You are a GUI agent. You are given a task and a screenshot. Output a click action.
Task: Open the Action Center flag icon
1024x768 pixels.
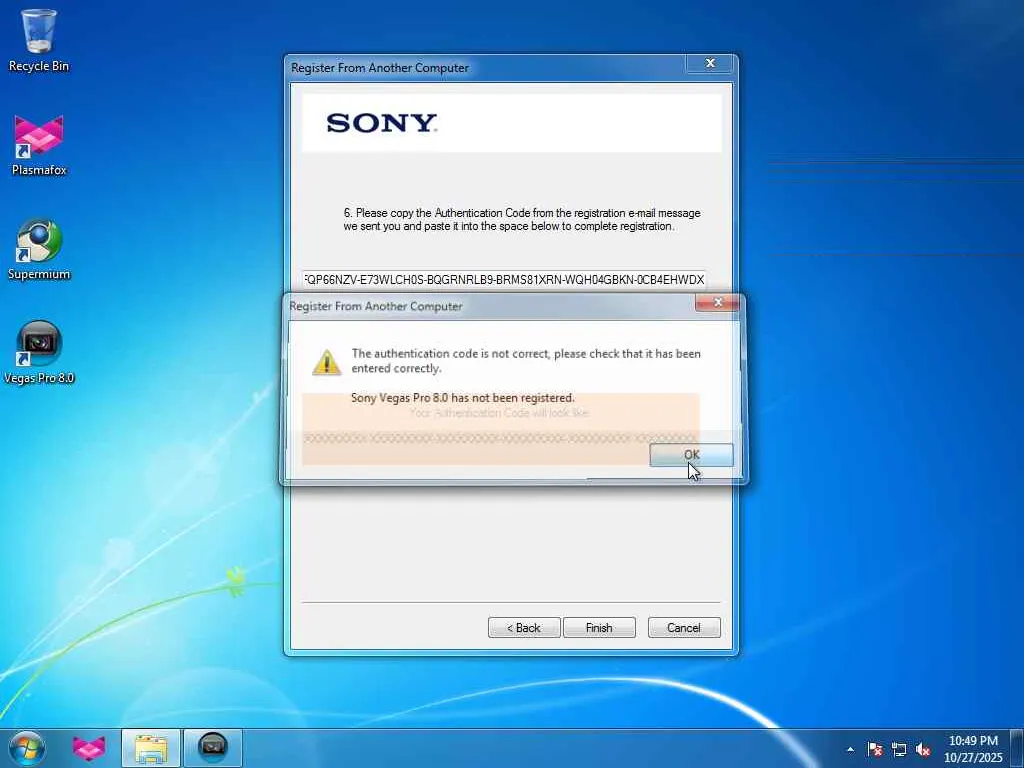tap(874, 750)
